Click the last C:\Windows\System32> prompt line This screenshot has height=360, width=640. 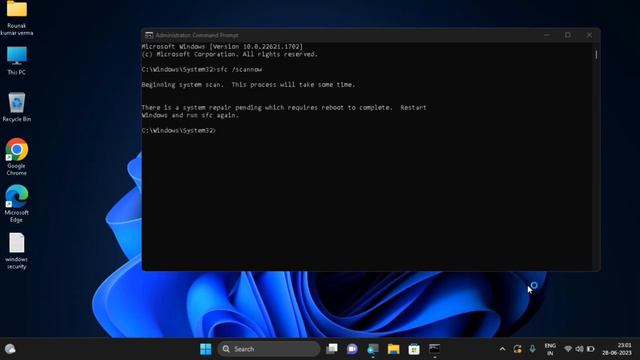pos(179,130)
